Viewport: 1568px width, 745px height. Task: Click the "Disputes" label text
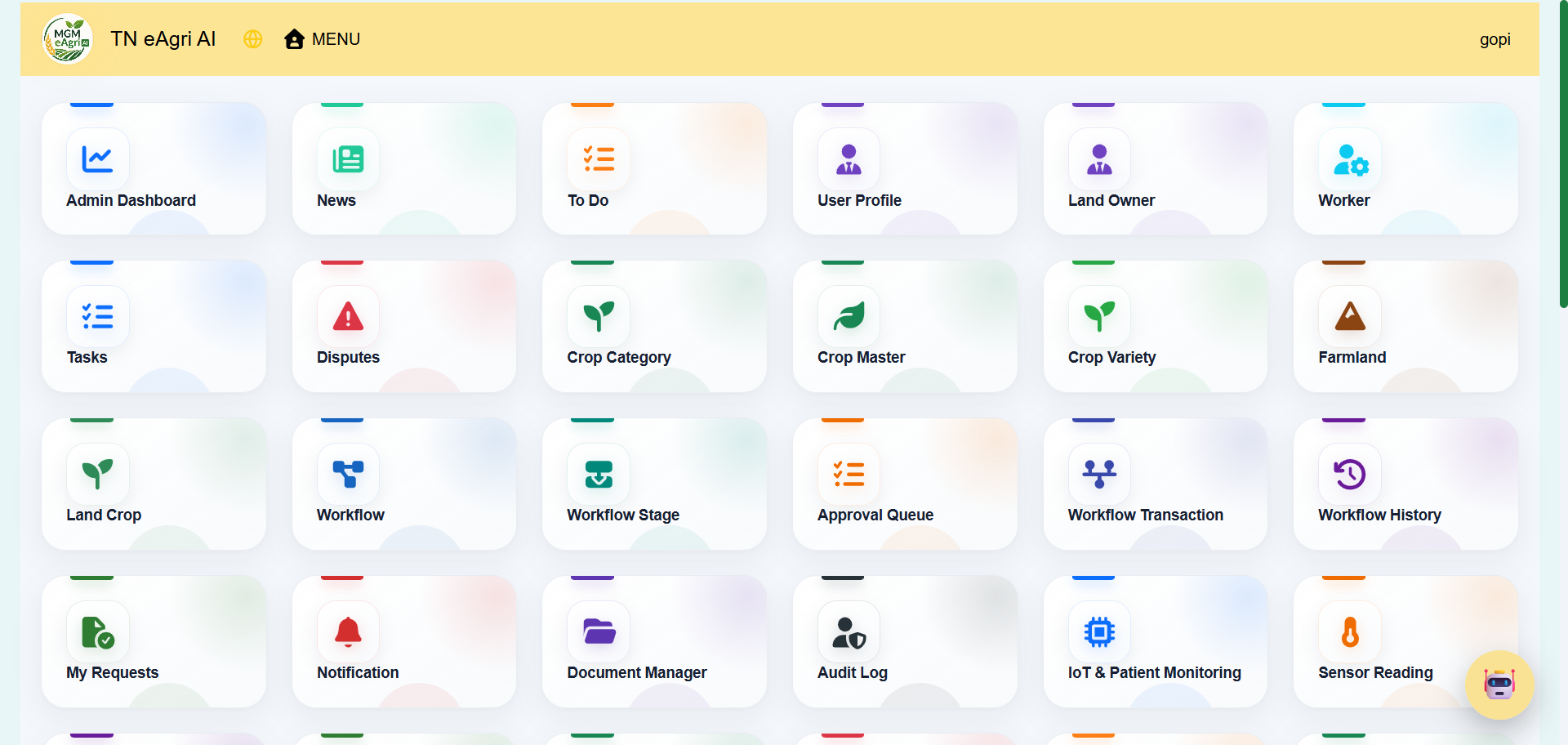348,357
